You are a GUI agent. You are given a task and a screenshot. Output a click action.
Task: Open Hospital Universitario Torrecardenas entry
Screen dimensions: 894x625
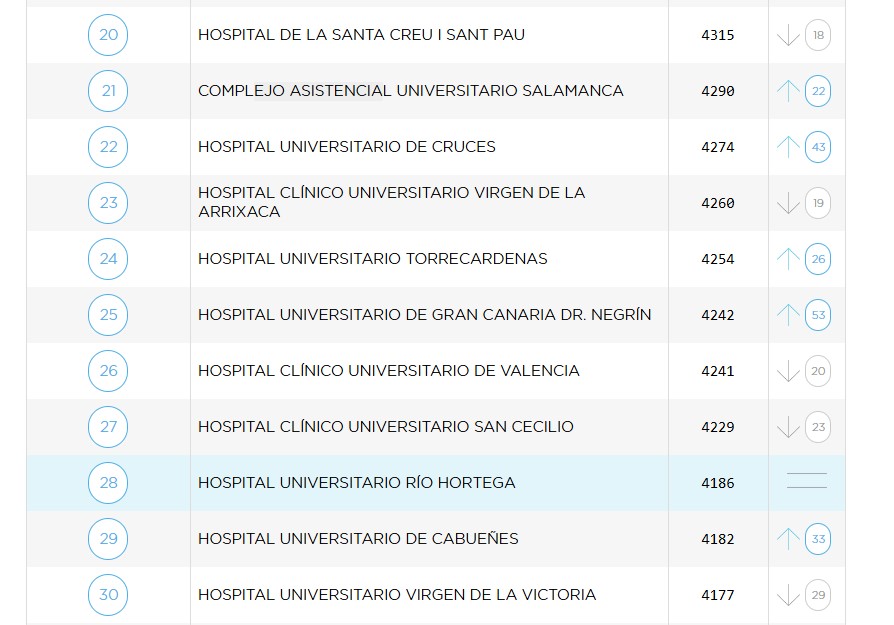pos(372,259)
